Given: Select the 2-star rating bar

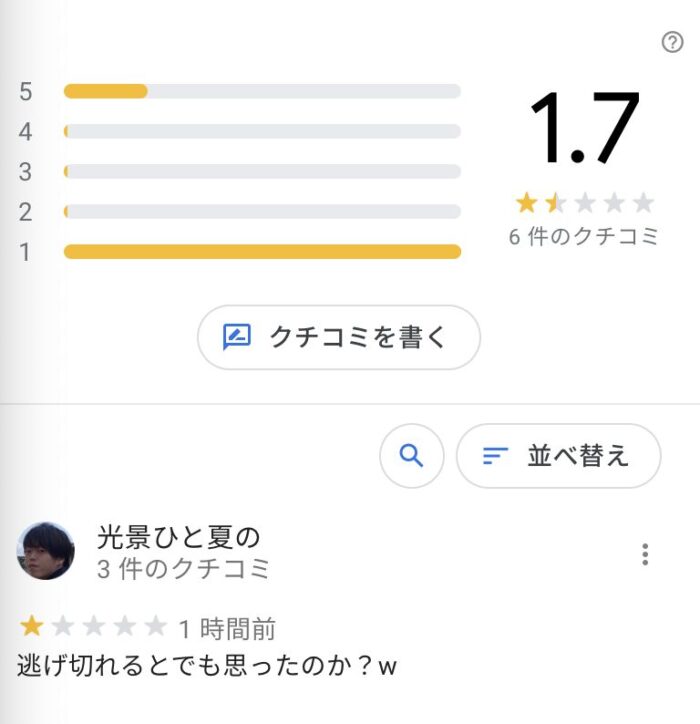Looking at the screenshot, I should [x=262, y=212].
